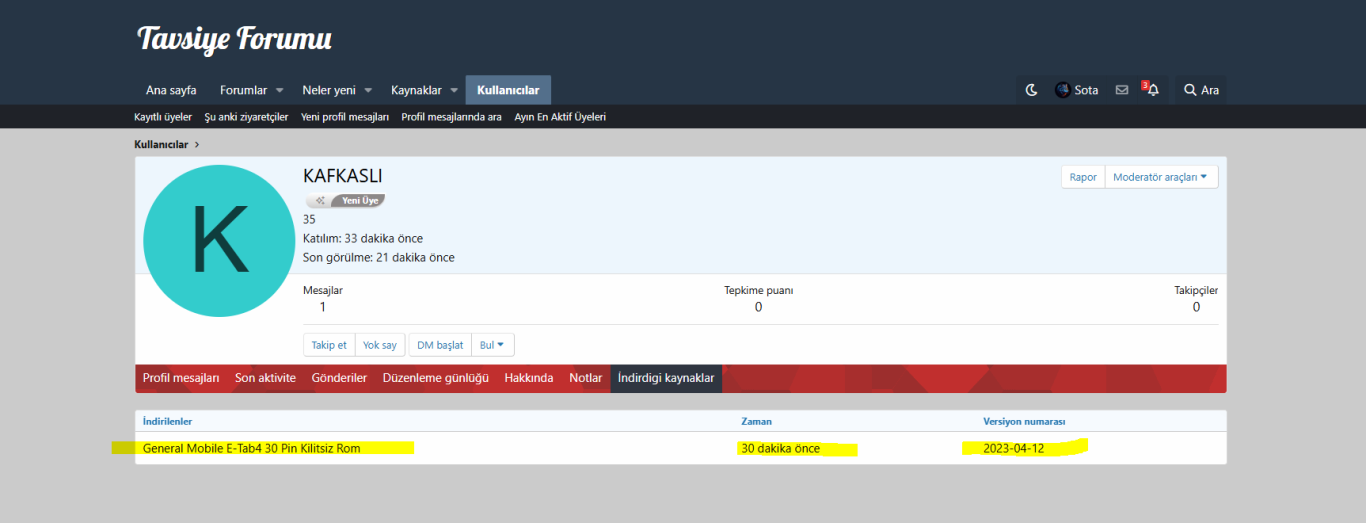Expand the Neler yeni dropdown arrow

(x=368, y=90)
